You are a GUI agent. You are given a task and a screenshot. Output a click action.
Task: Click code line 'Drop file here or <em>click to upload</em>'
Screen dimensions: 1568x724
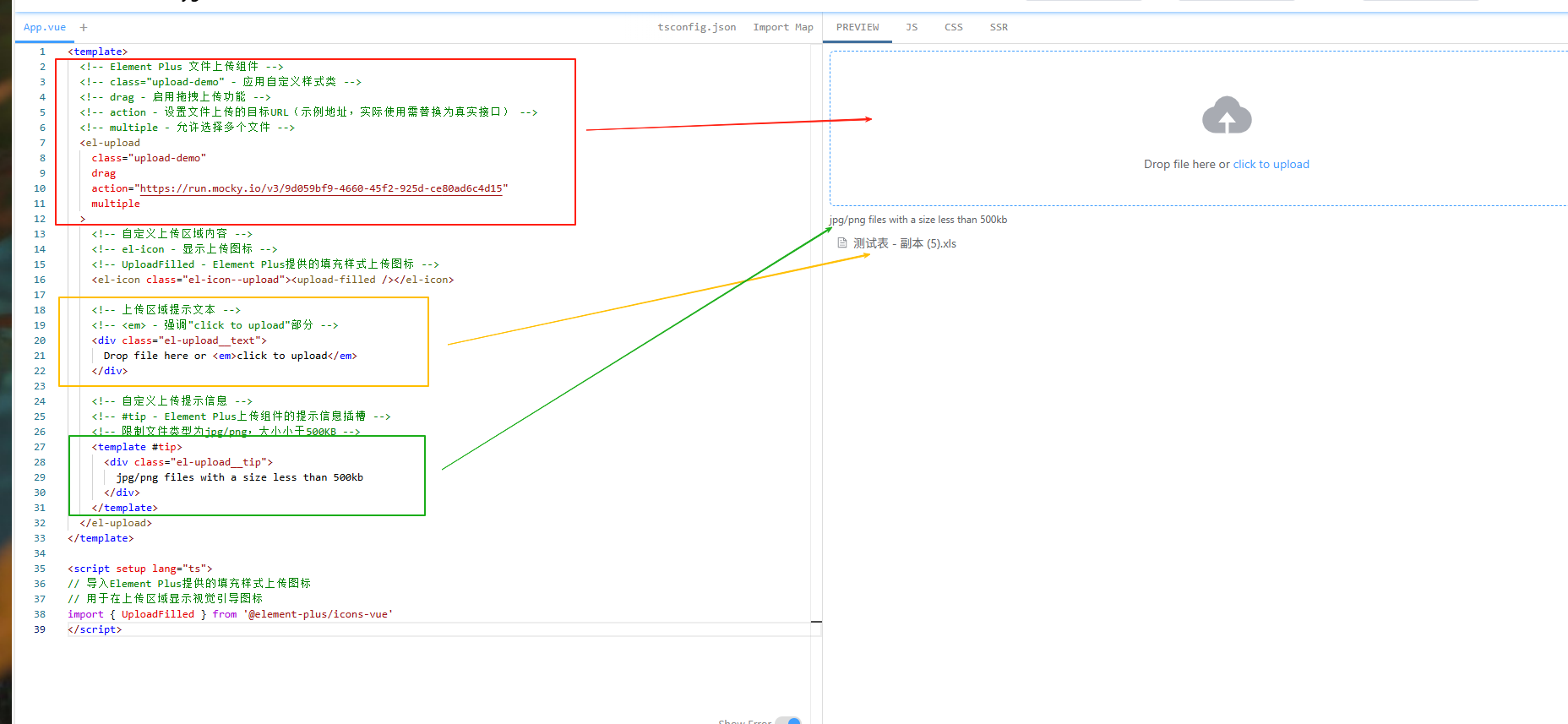coord(230,356)
